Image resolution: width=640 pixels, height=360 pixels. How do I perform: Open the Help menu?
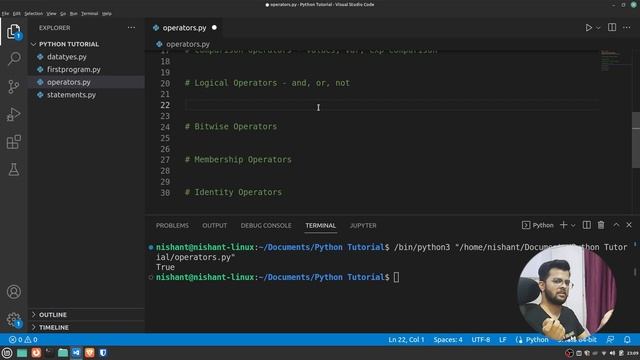tap(107, 13)
